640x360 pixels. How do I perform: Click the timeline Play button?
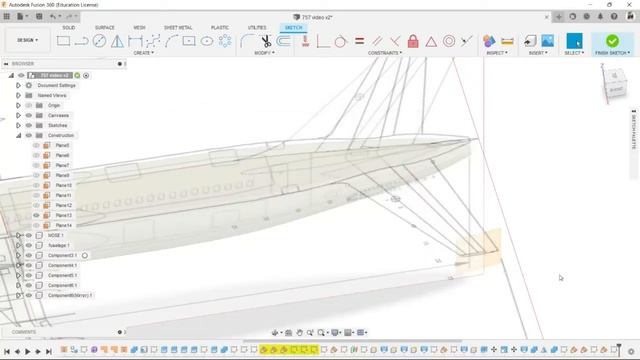coord(28,351)
